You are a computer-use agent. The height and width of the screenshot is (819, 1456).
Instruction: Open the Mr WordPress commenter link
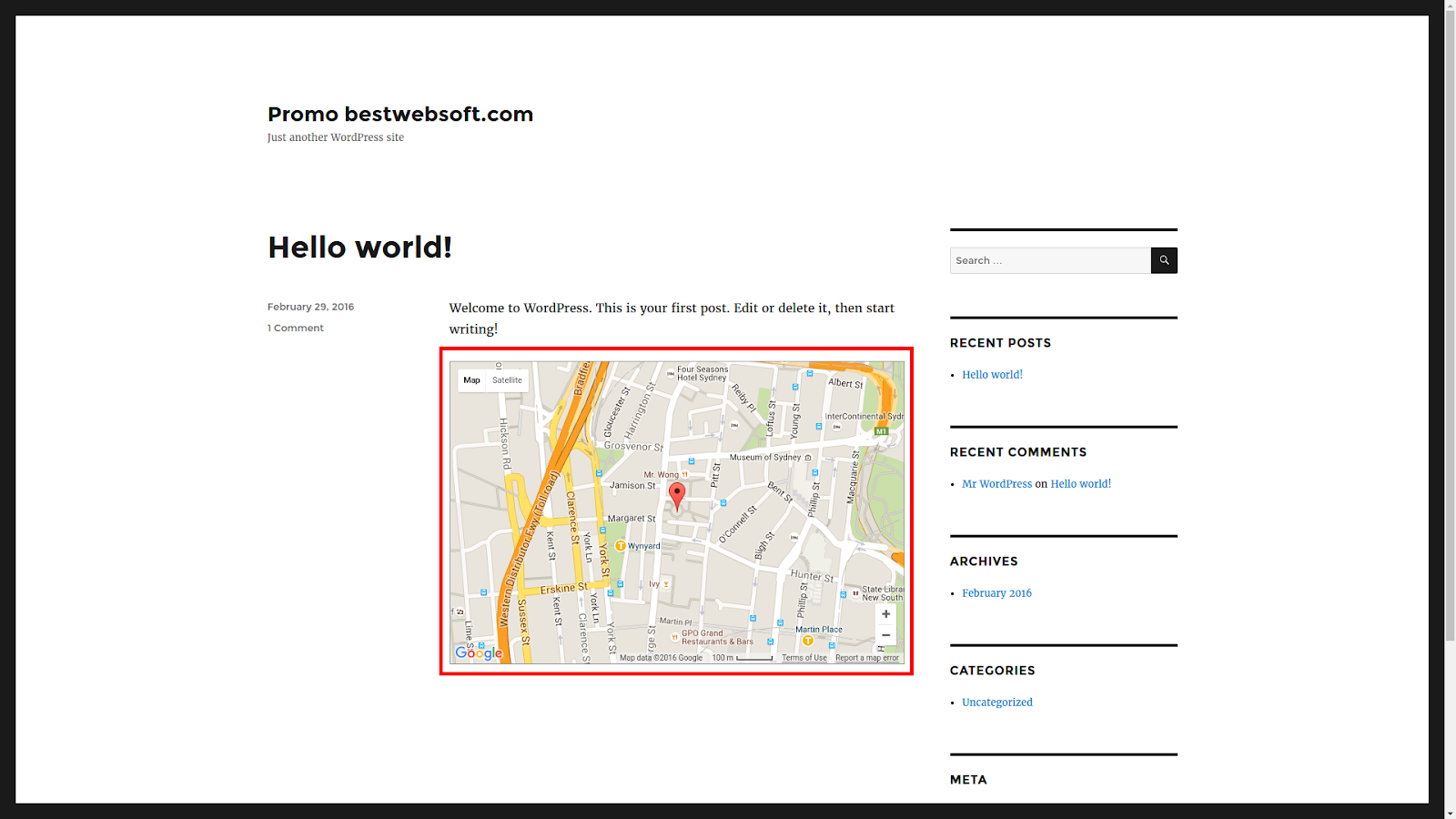click(996, 484)
